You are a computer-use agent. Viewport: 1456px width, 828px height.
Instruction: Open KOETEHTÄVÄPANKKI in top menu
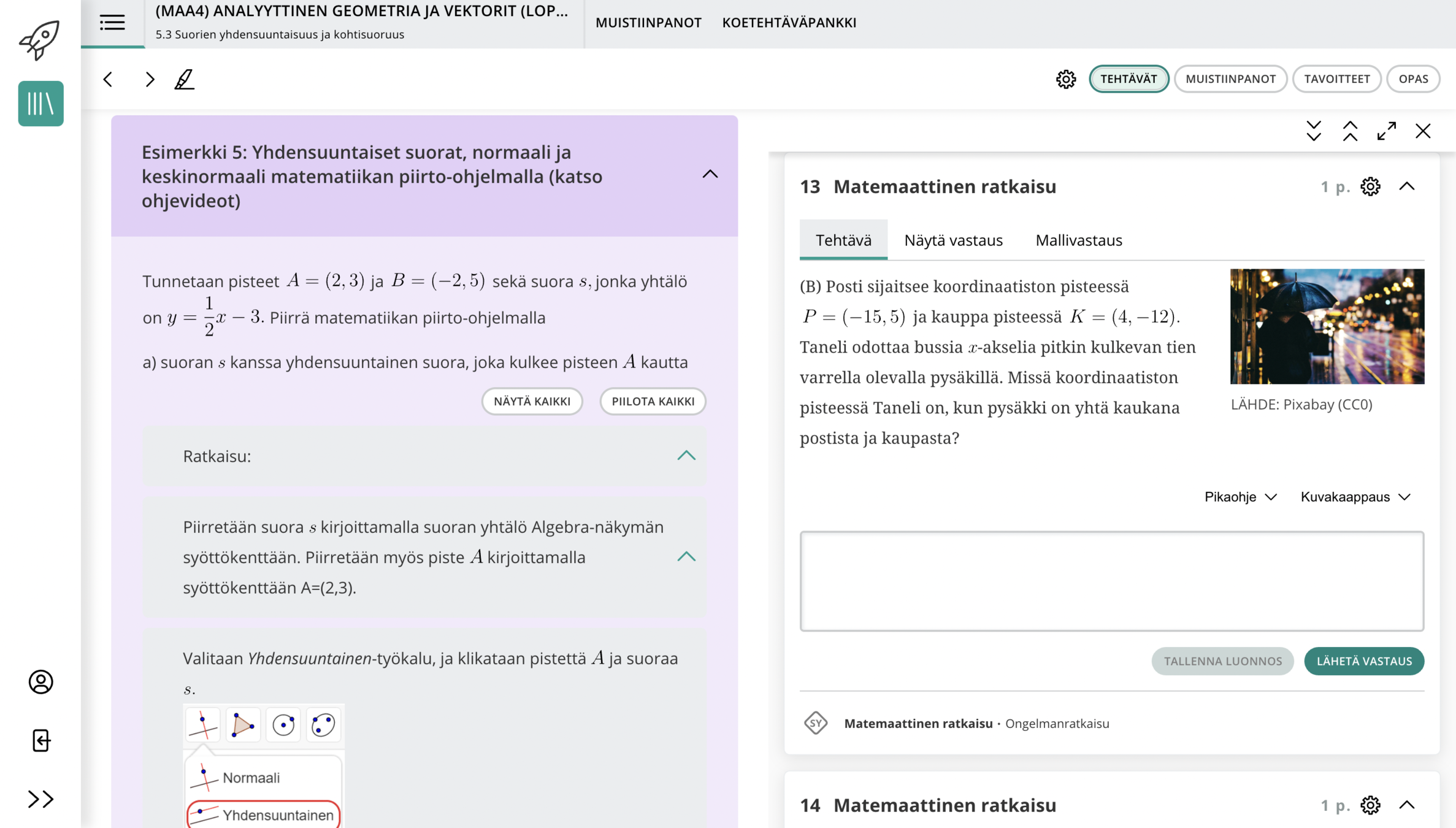pyautogui.click(x=789, y=23)
